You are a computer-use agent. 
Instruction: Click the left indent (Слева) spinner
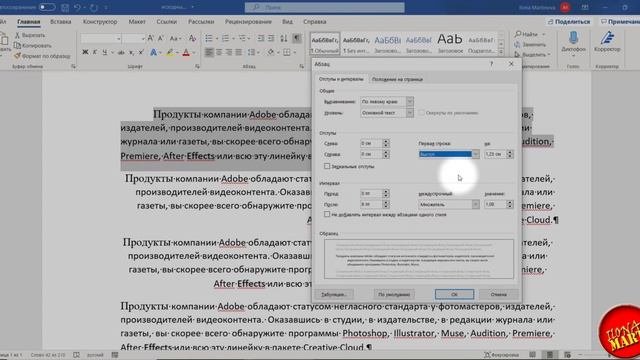point(386,143)
